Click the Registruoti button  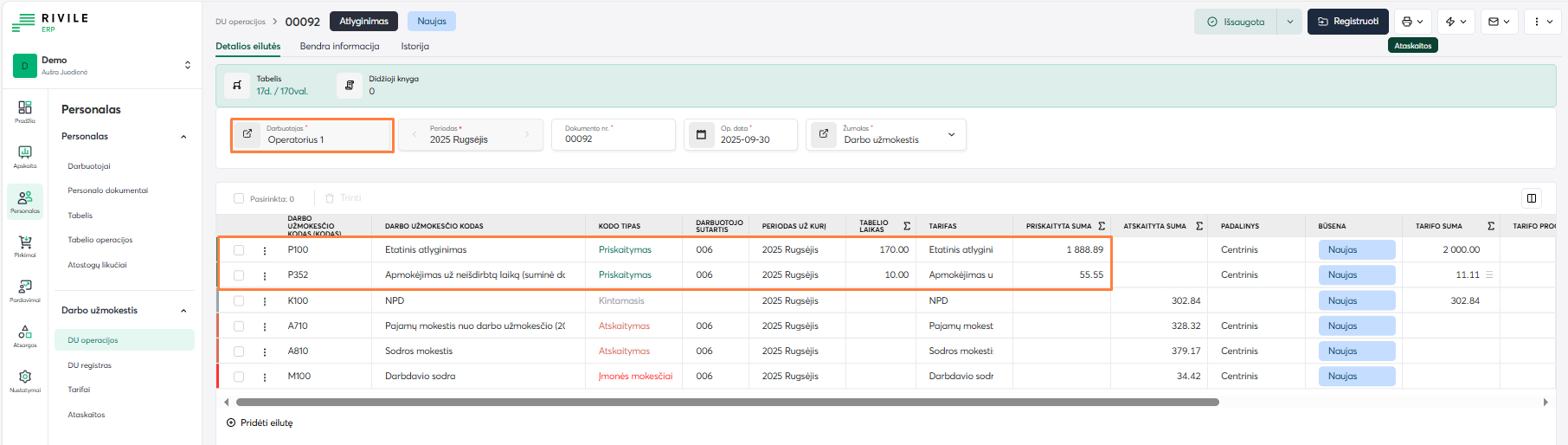click(x=1347, y=22)
